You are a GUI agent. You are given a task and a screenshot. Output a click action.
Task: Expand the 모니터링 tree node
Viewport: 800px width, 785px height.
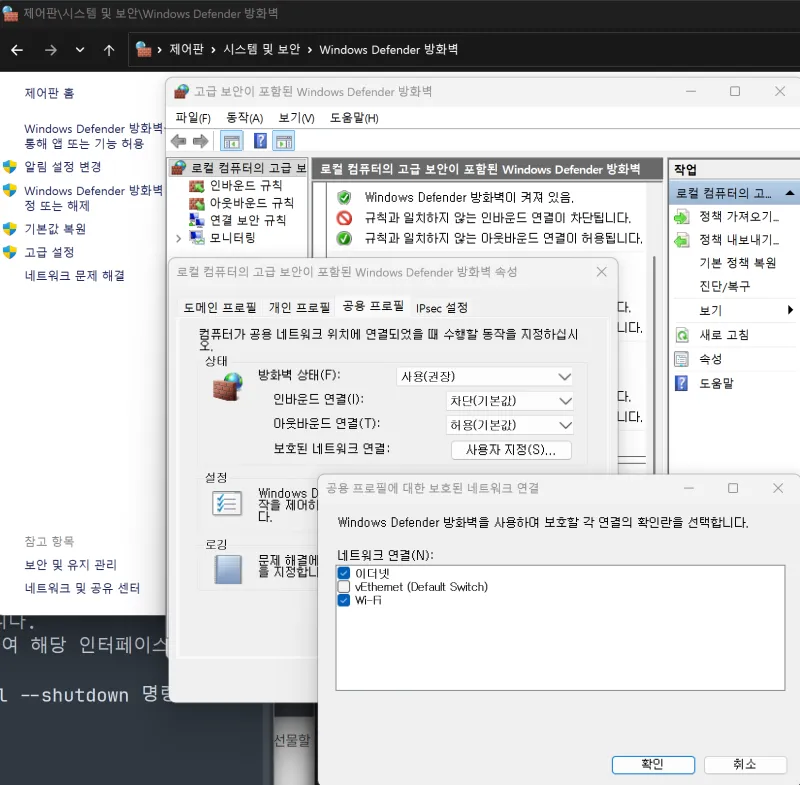[179, 238]
